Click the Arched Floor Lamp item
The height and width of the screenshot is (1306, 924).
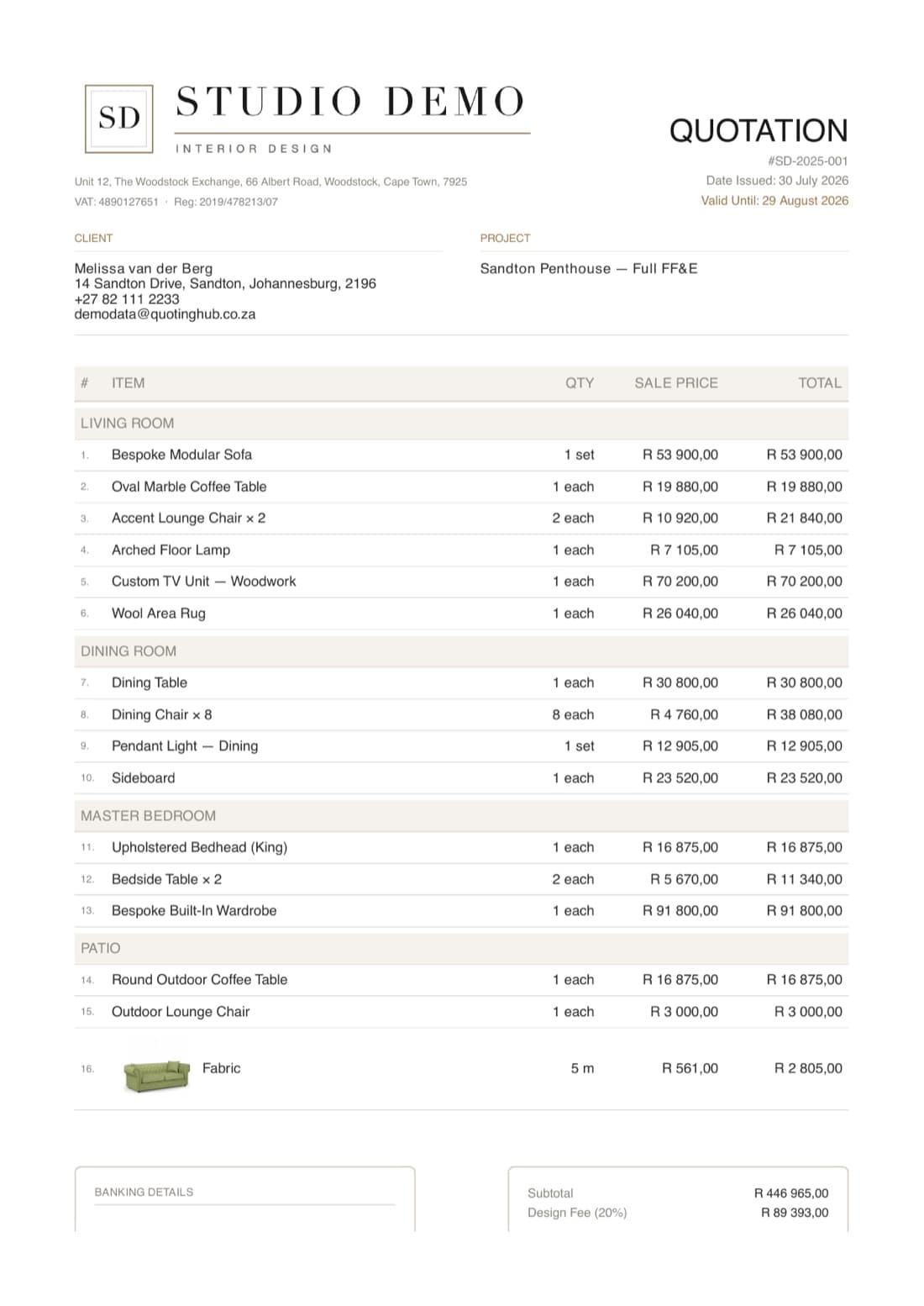[x=171, y=550]
